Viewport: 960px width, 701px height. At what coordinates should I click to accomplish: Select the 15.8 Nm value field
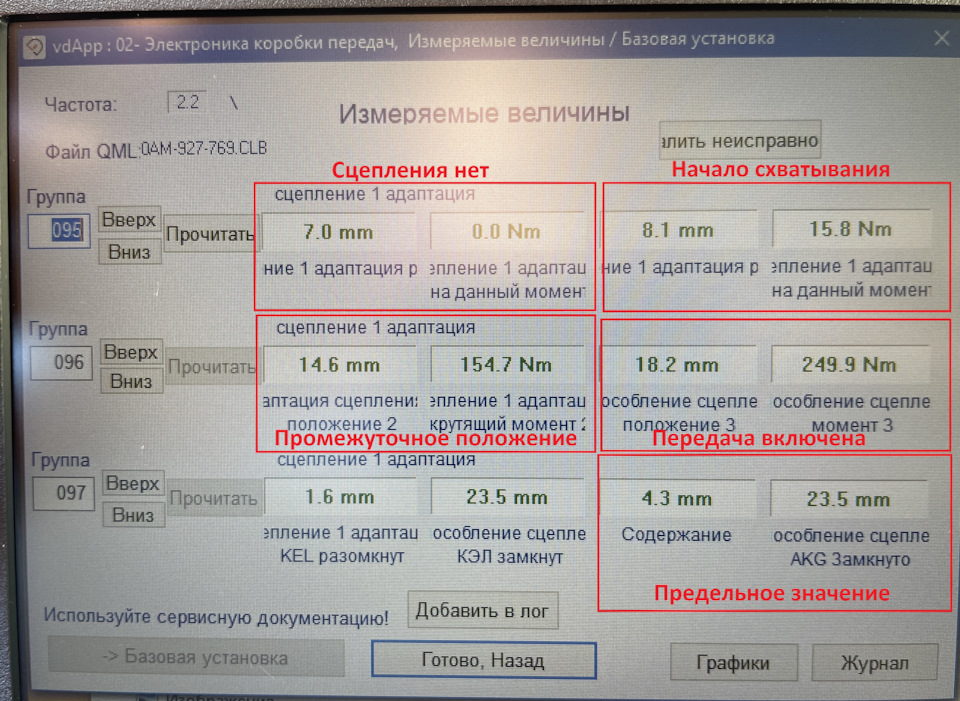850,228
